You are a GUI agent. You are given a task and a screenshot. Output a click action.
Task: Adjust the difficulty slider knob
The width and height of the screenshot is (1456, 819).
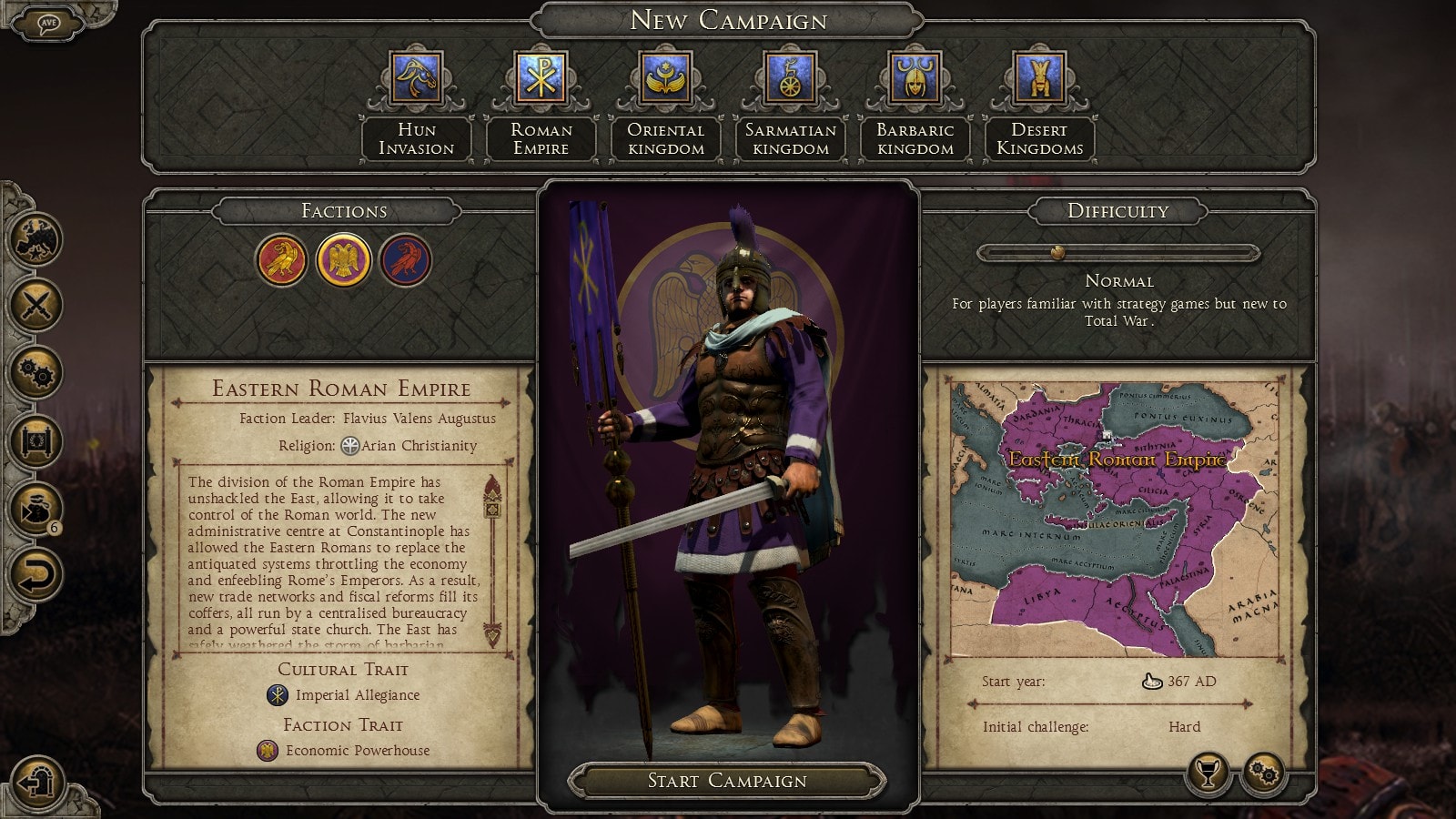tap(1057, 253)
